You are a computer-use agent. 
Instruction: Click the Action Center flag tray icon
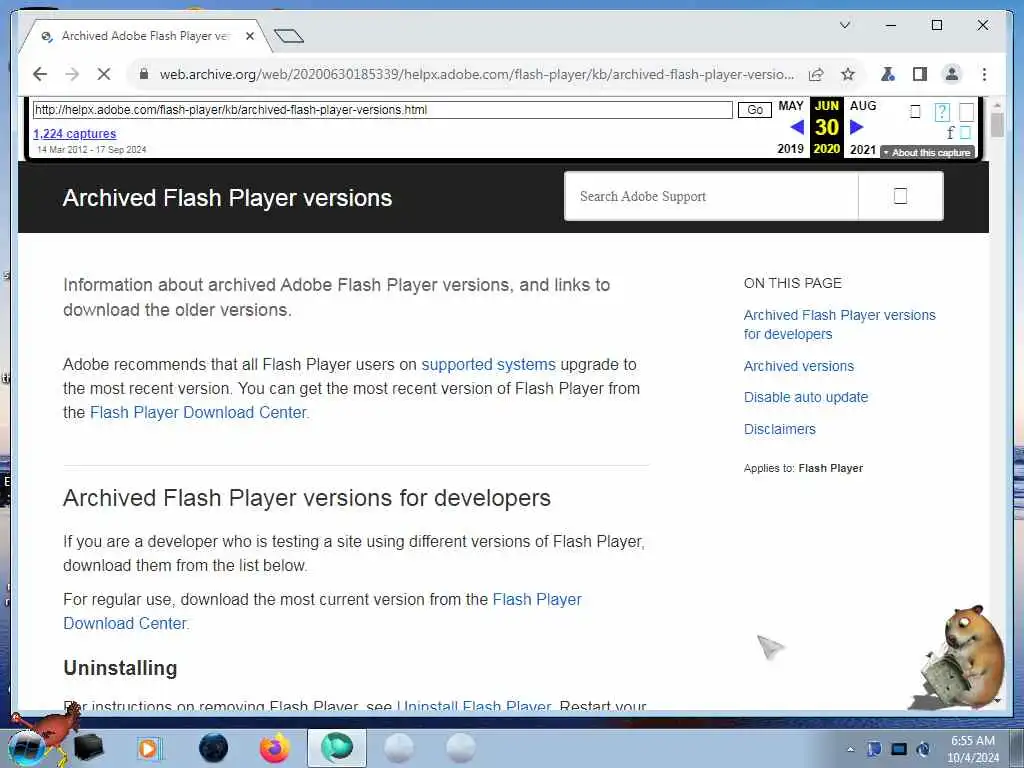pos(874,749)
